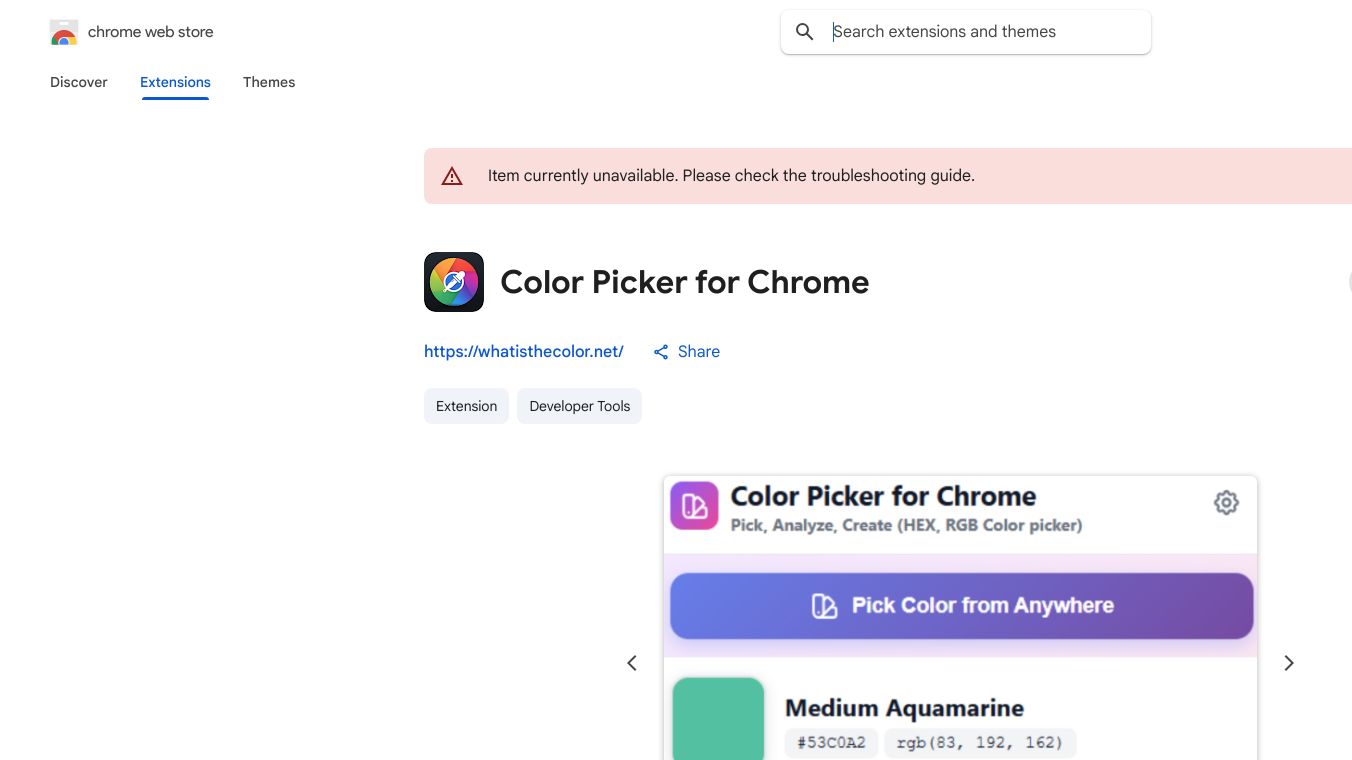Image resolution: width=1352 pixels, height=760 pixels.
Task: Click the eyedropper icon on Pick Color button
Action: pos(824,605)
